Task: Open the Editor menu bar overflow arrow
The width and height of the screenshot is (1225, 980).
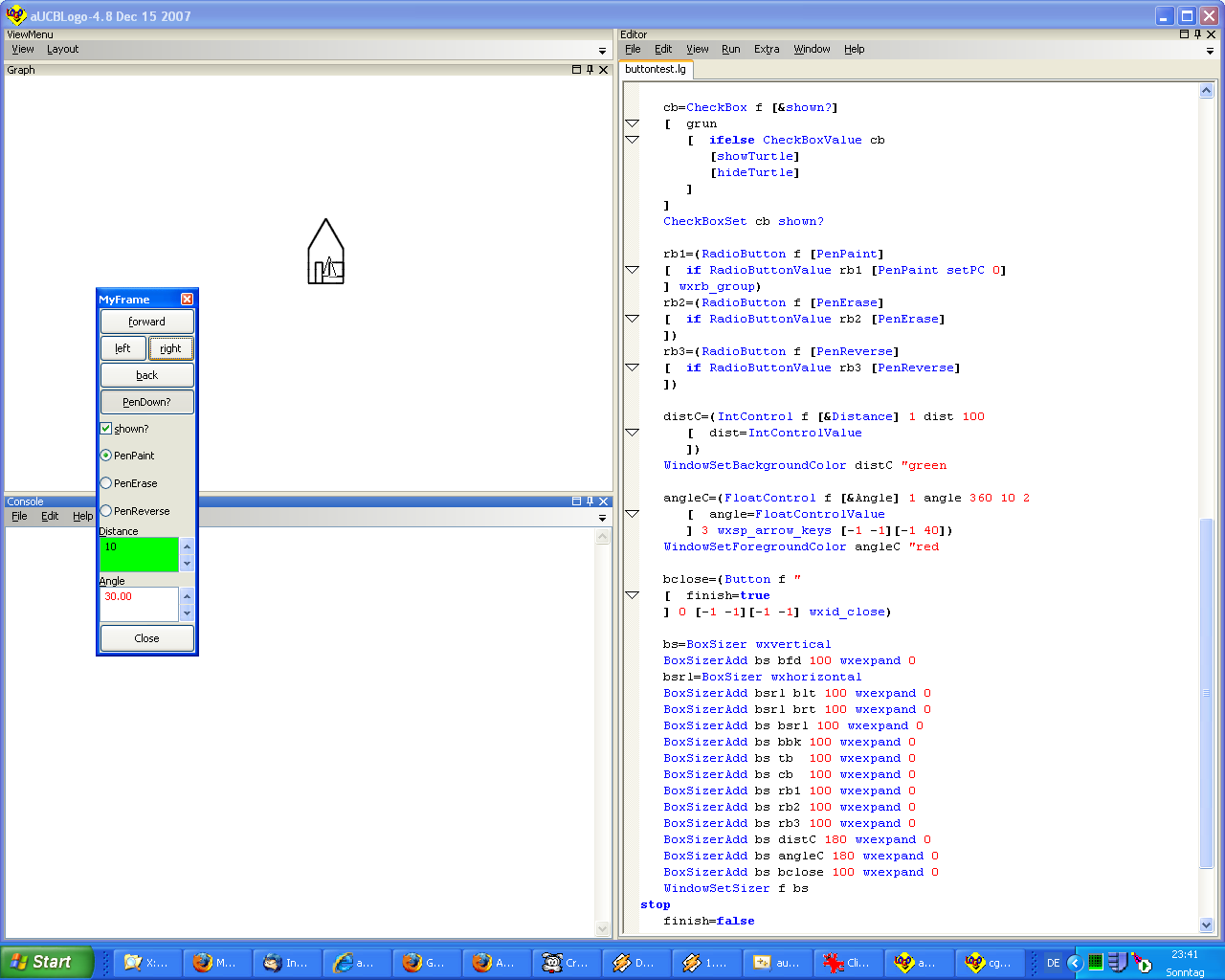Action: coord(1210,51)
